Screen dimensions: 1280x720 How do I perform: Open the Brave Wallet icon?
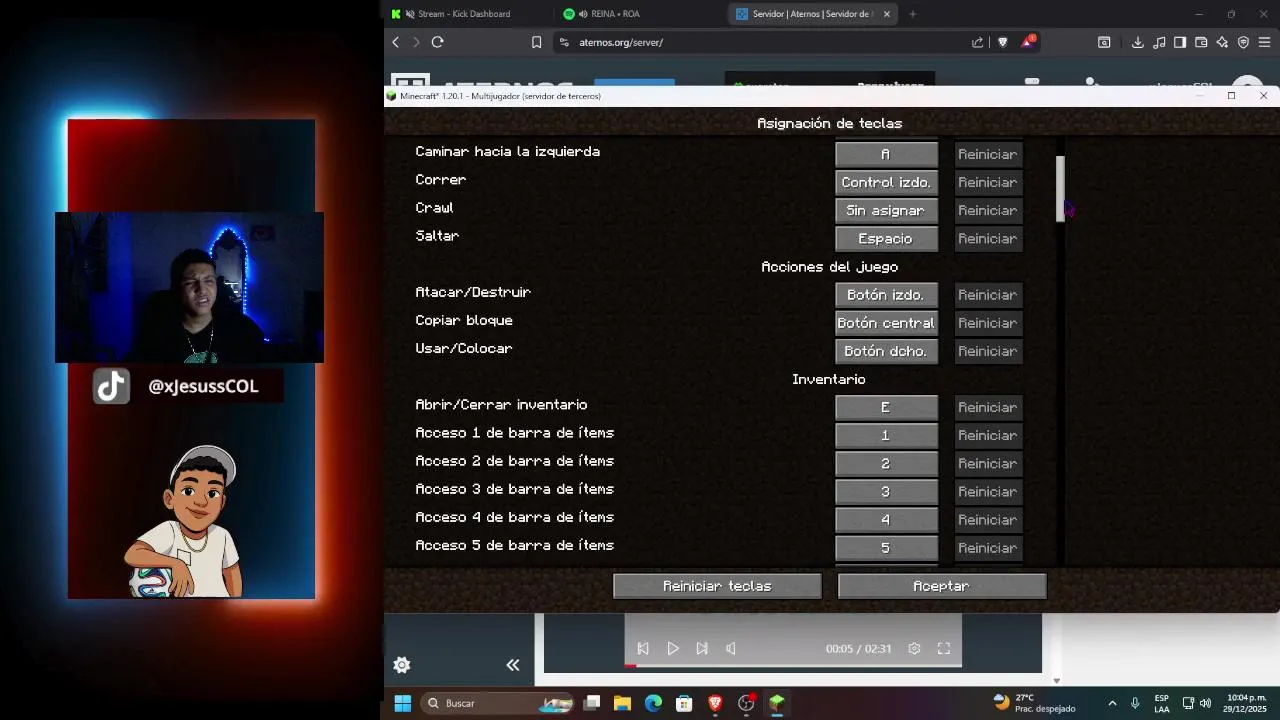click(1201, 42)
